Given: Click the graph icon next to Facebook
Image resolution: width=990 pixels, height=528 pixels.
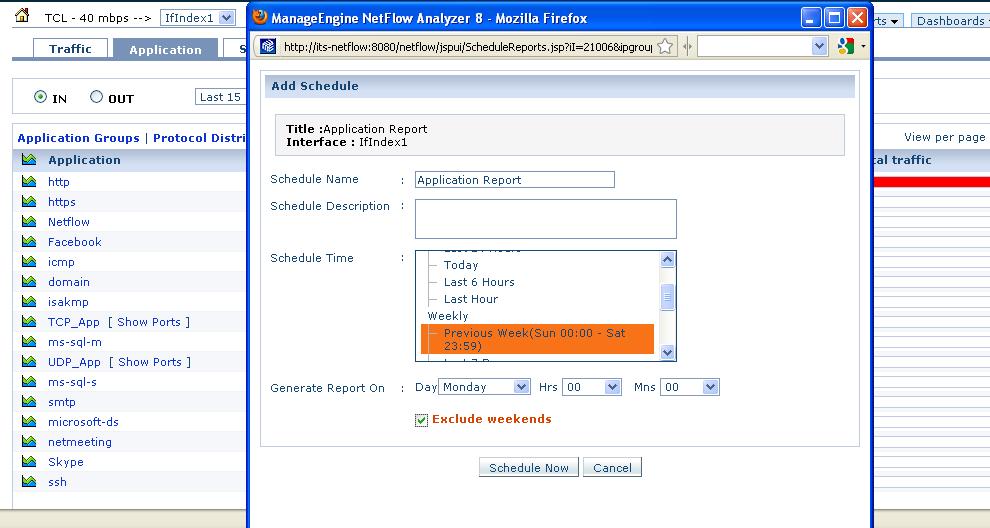Looking at the screenshot, I should tap(29, 242).
